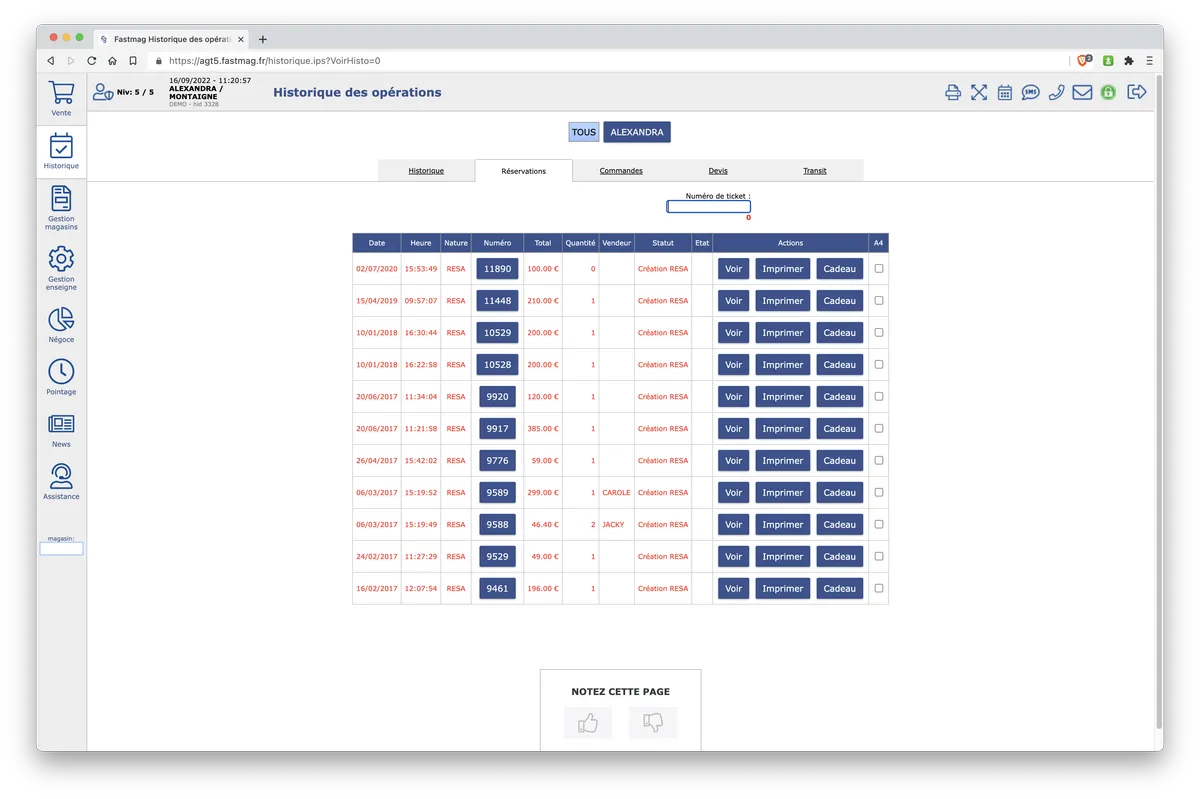Image resolution: width=1200 pixels, height=799 pixels.
Task: Tick the A4 checkbox for ticket 9461
Action: pos(879,588)
